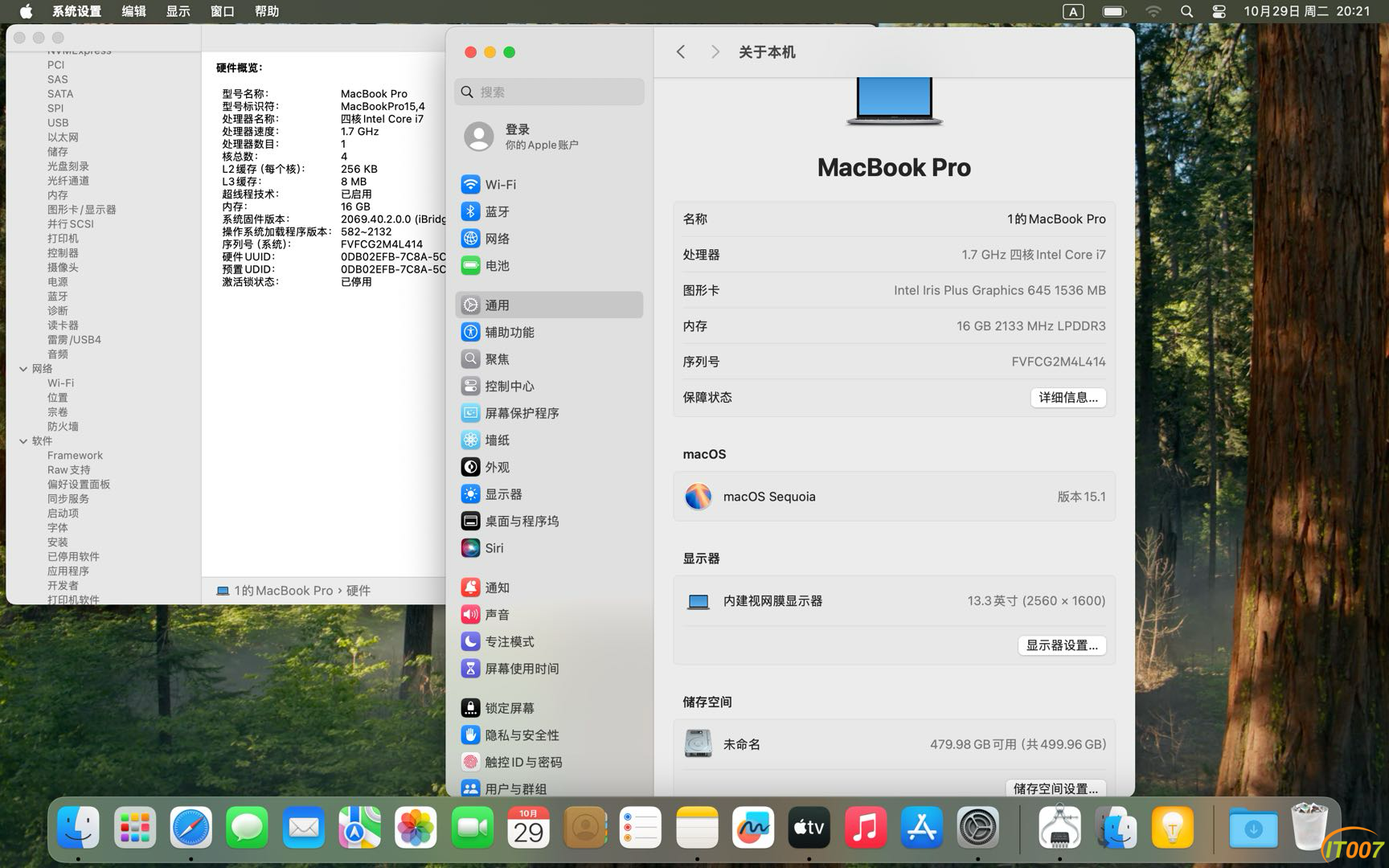Select 通用 general settings
Viewport: 1389px width, 868px height.
tap(549, 305)
